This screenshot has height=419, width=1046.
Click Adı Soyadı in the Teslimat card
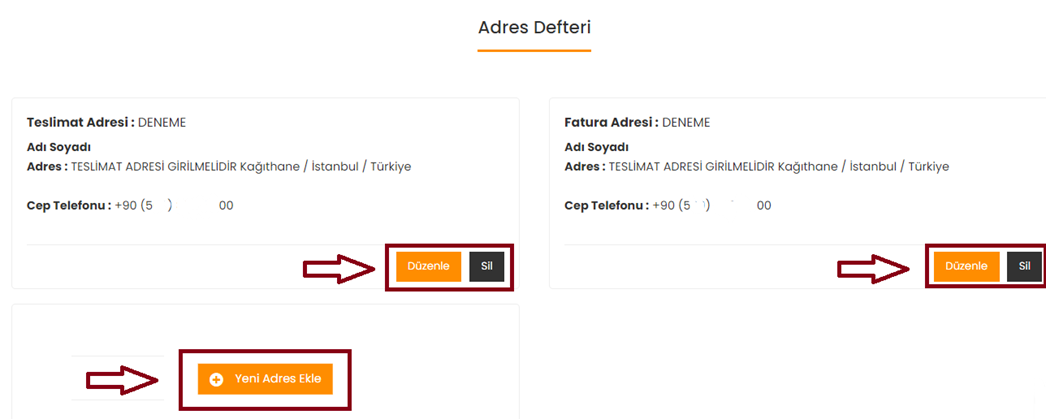(59, 147)
